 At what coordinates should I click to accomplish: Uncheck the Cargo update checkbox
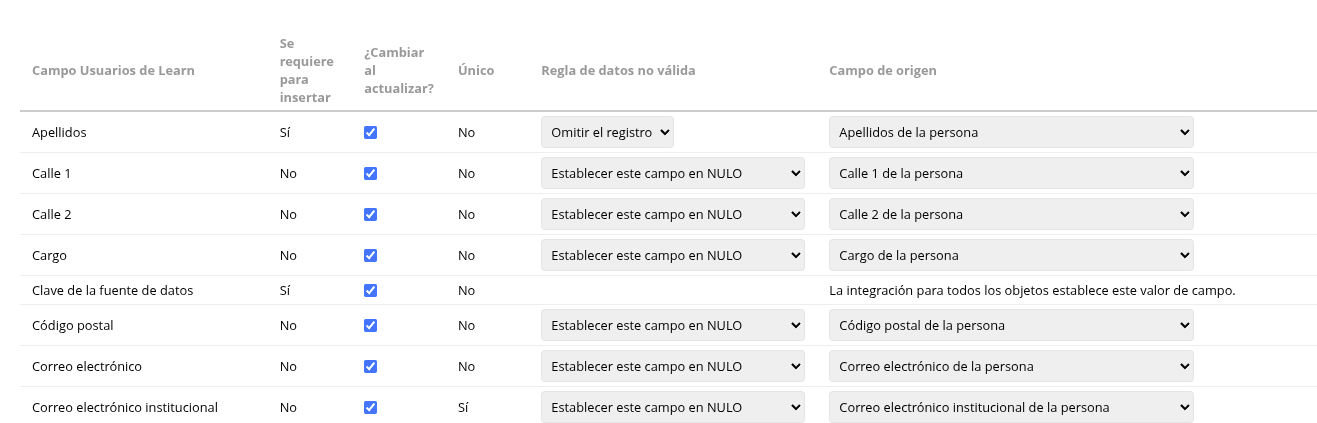pyautogui.click(x=370, y=255)
